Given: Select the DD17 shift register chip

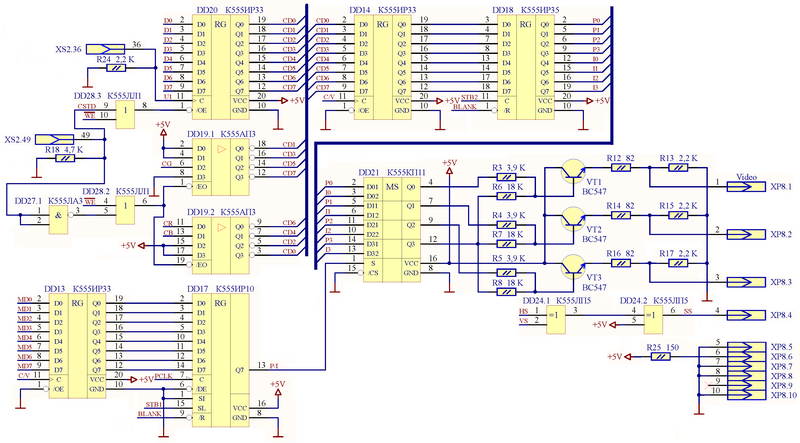Looking at the screenshot, I should click(x=224, y=347).
